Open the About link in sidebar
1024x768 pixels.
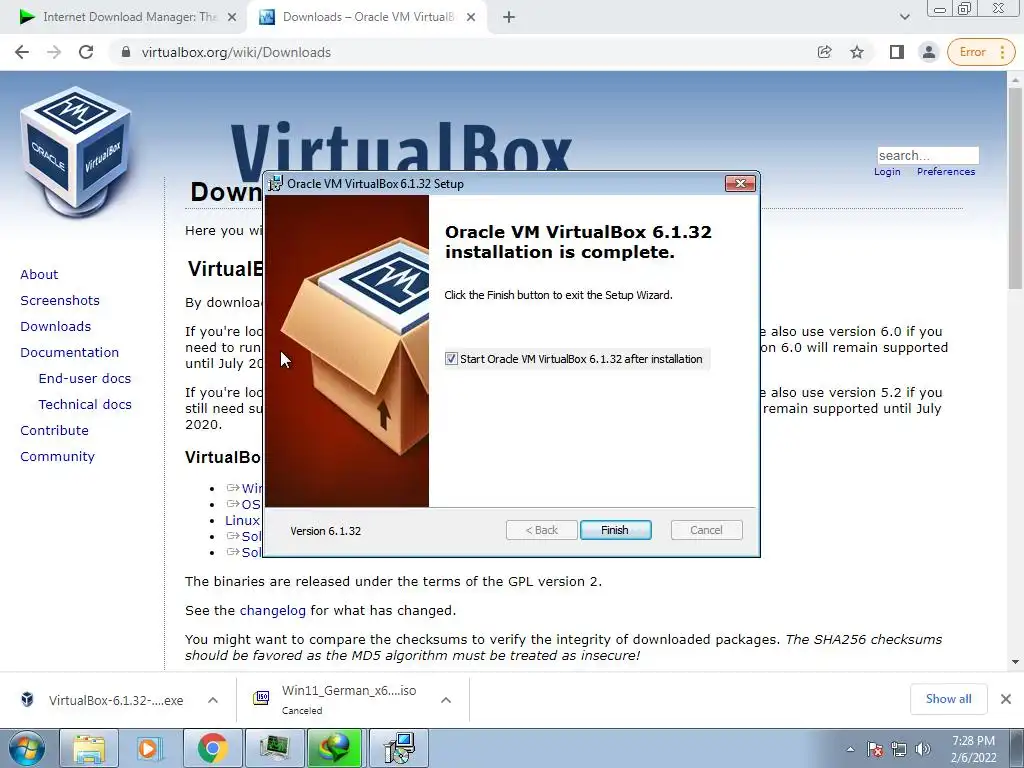click(x=39, y=274)
